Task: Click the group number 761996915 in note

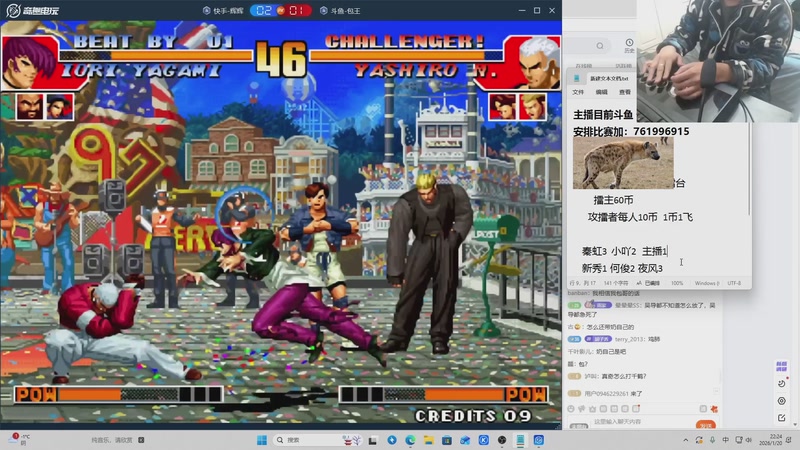Action: 661,132
